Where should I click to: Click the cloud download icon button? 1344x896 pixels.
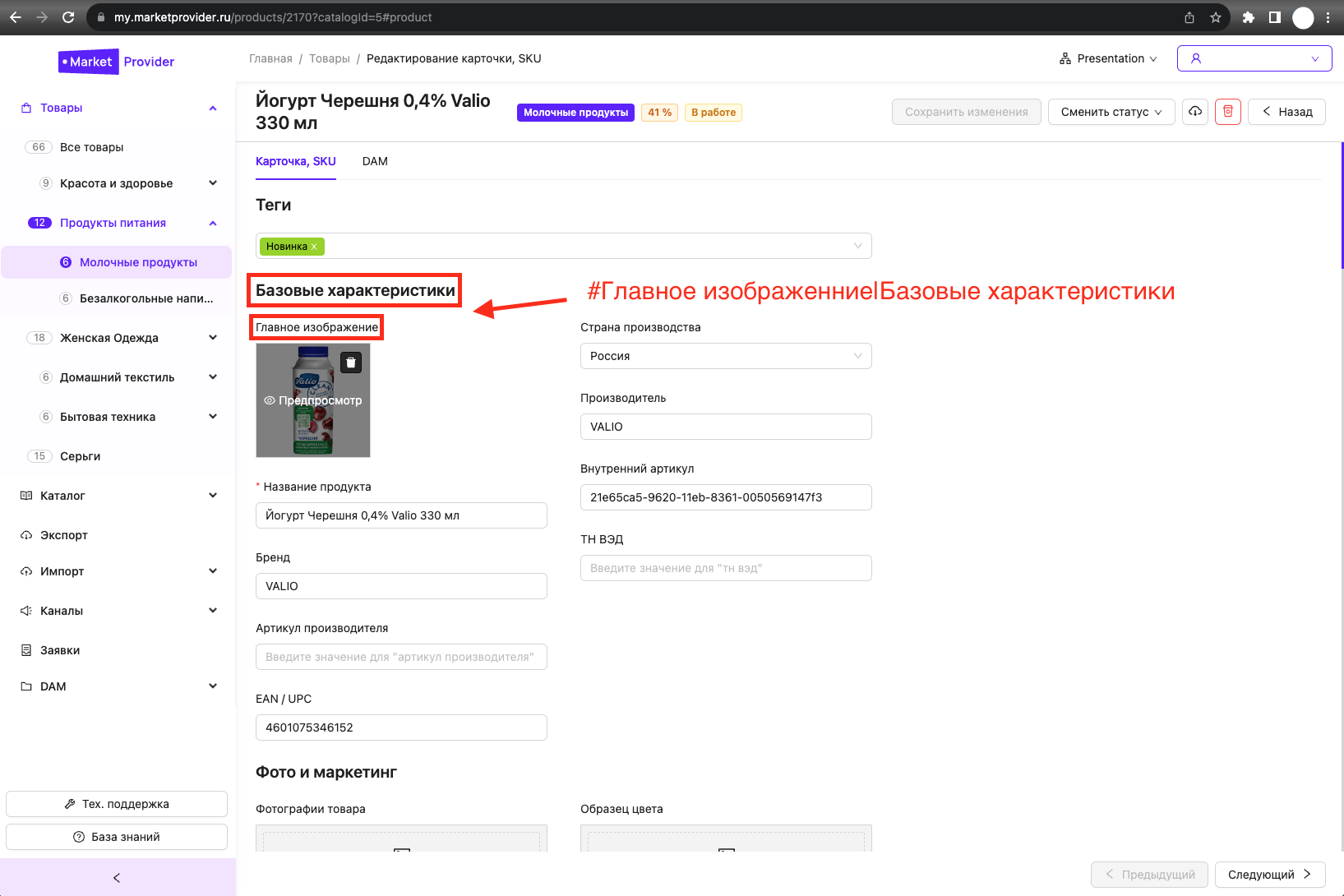coord(1195,112)
